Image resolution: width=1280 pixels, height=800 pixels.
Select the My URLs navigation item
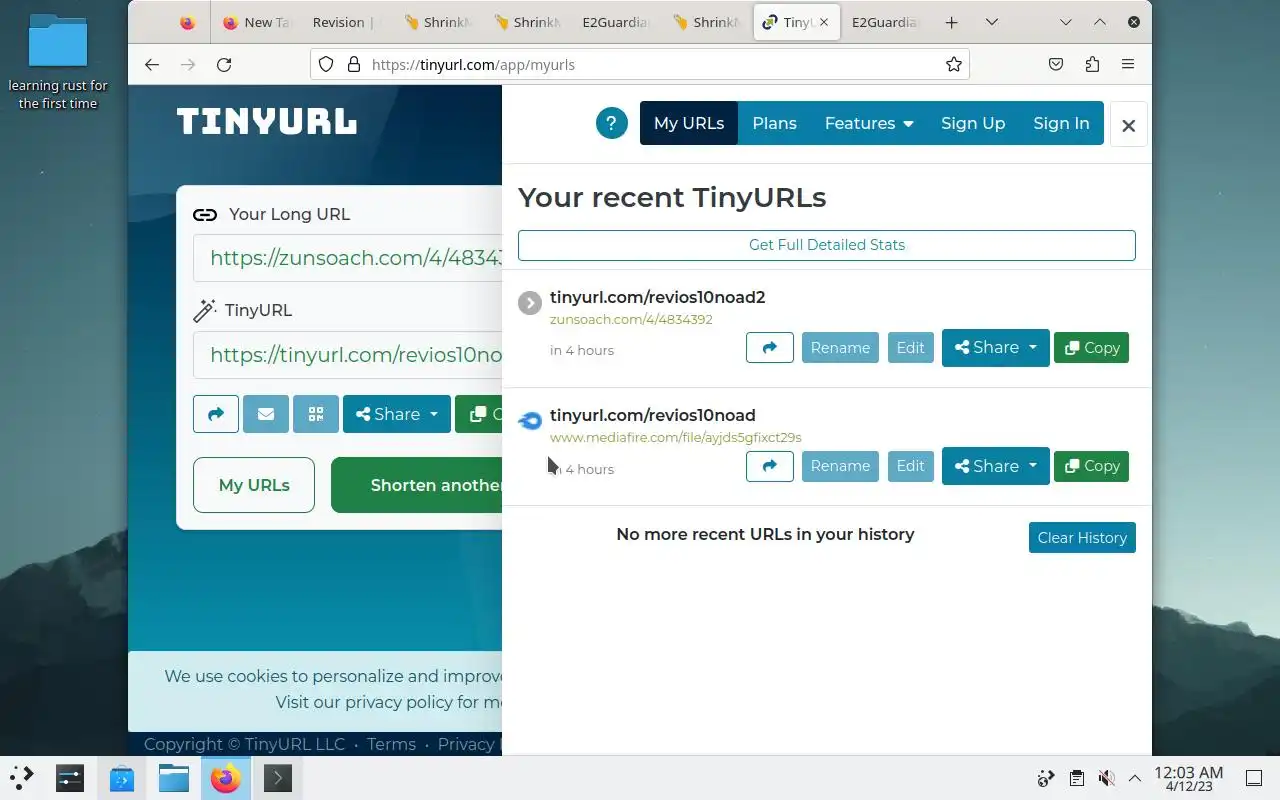pyautogui.click(x=689, y=123)
